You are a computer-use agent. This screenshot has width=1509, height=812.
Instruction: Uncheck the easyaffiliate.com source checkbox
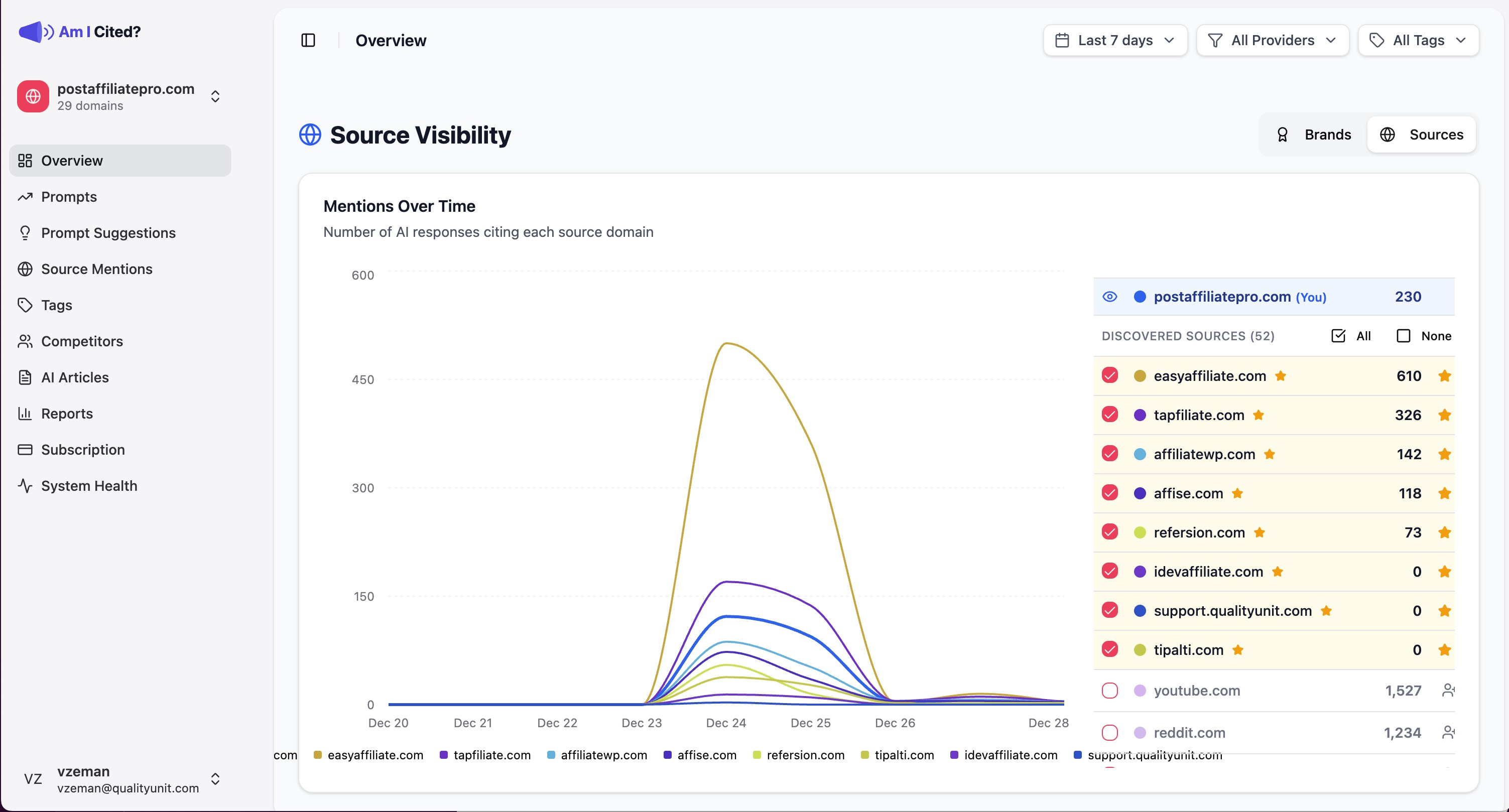click(x=1110, y=375)
